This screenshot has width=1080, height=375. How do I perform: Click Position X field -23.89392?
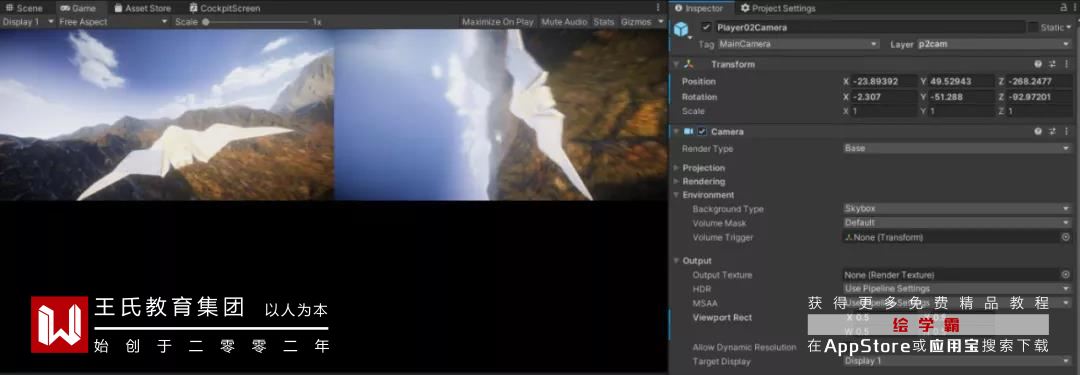885,81
